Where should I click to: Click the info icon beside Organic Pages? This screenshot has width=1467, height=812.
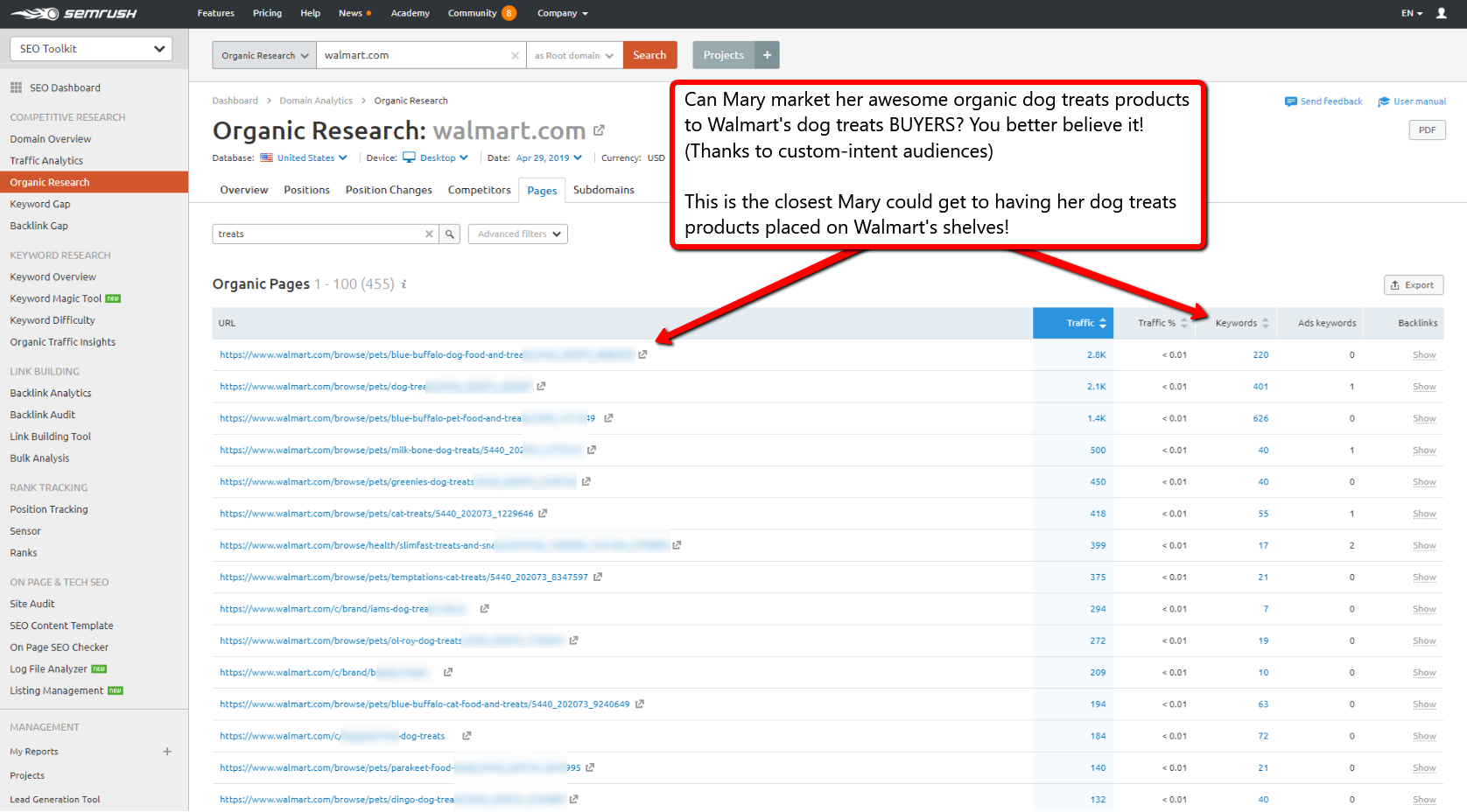(404, 284)
